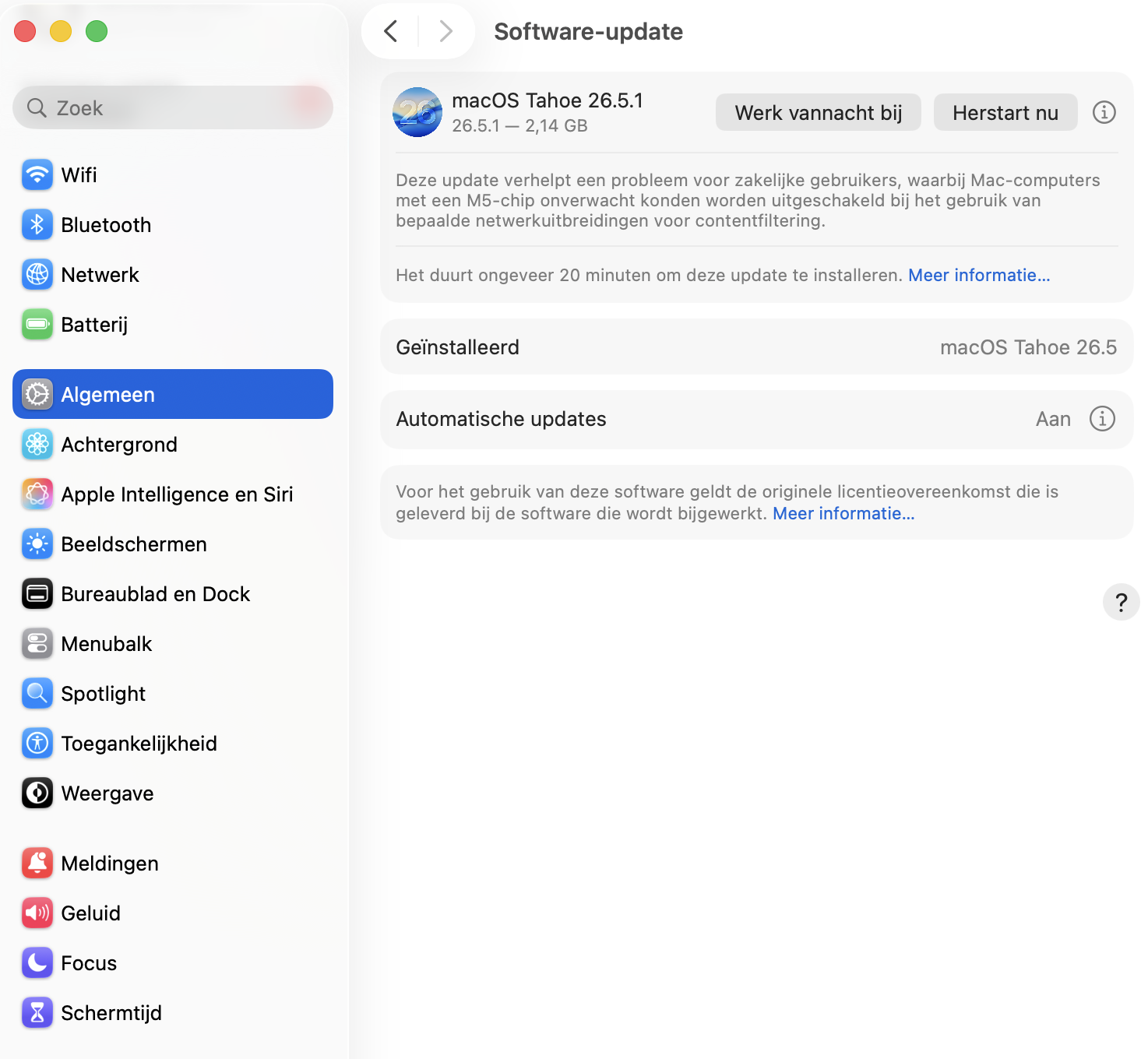
Task: Open the Schermtijd hourglass icon
Action: point(37,1012)
